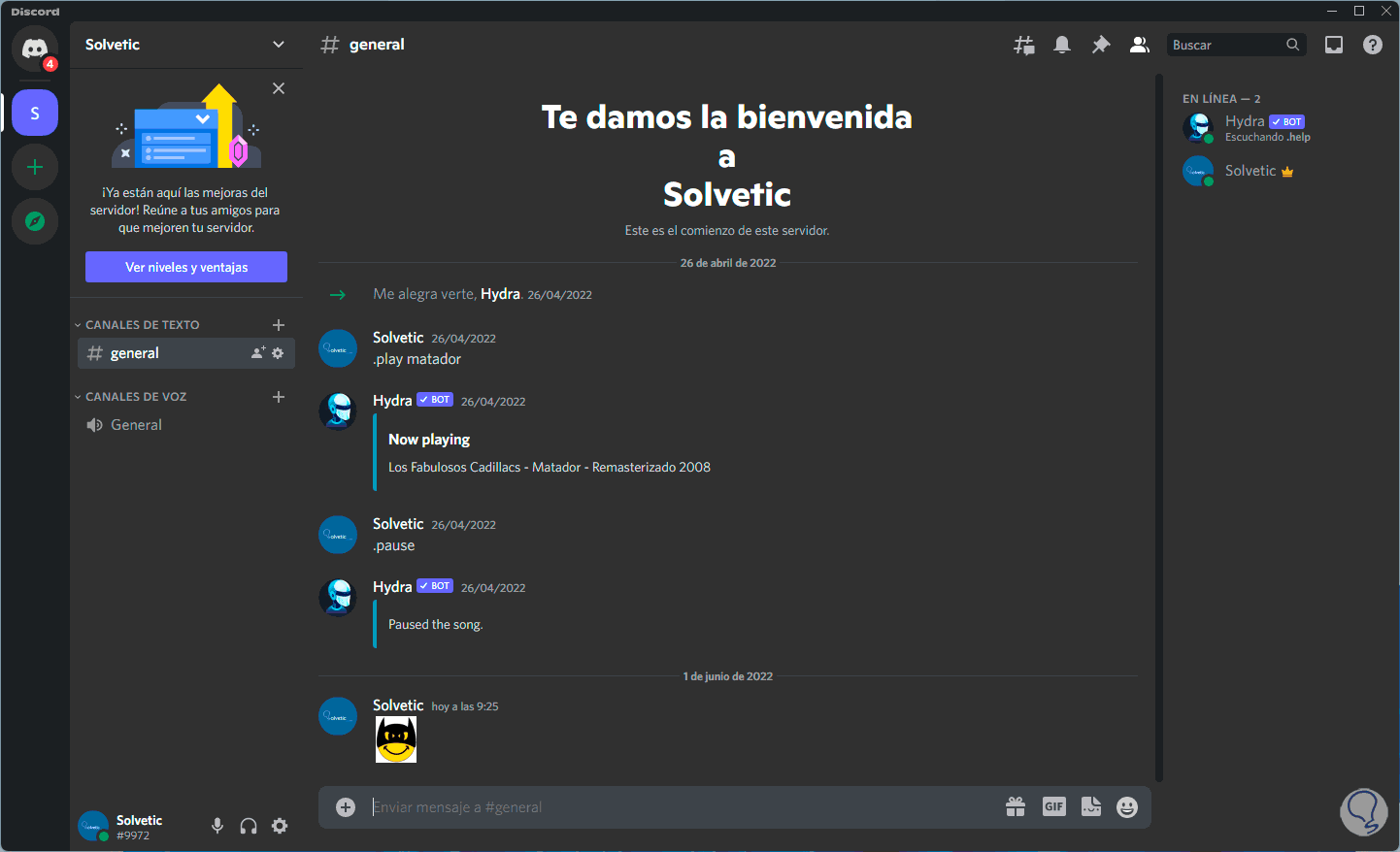The image size is (1400, 852).
Task: Open the Batman smiley image sent today
Action: click(x=396, y=740)
